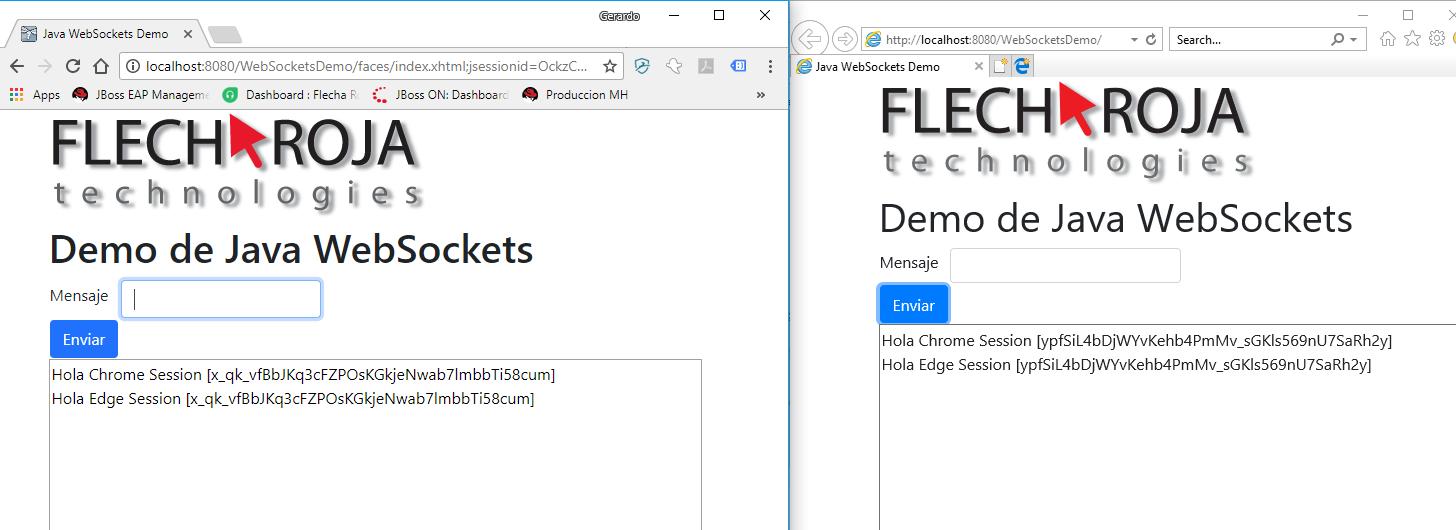Bookmark this page with the star icon
This screenshot has height=530, width=1456.
(609, 67)
